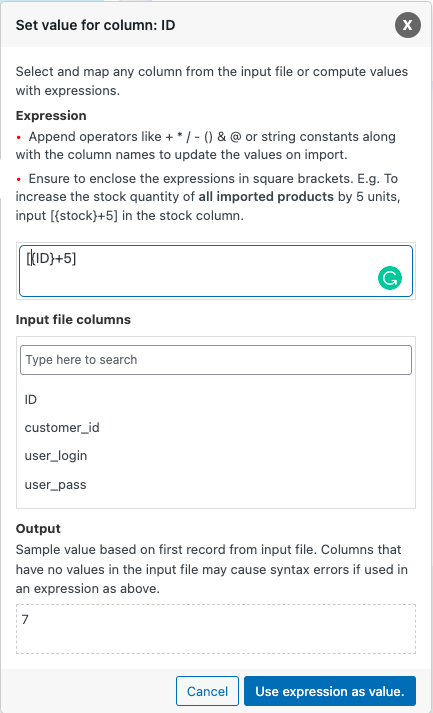Select the ID column from input file columns
The width and height of the screenshot is (433, 713).
(31, 400)
